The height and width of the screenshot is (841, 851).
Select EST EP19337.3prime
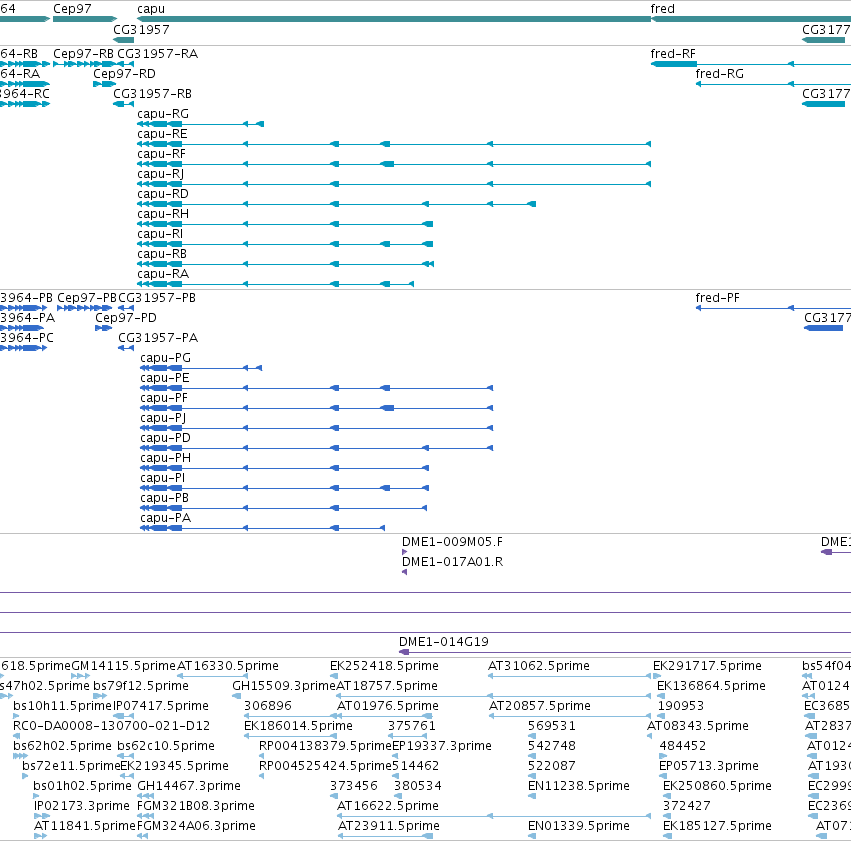tap(442, 746)
